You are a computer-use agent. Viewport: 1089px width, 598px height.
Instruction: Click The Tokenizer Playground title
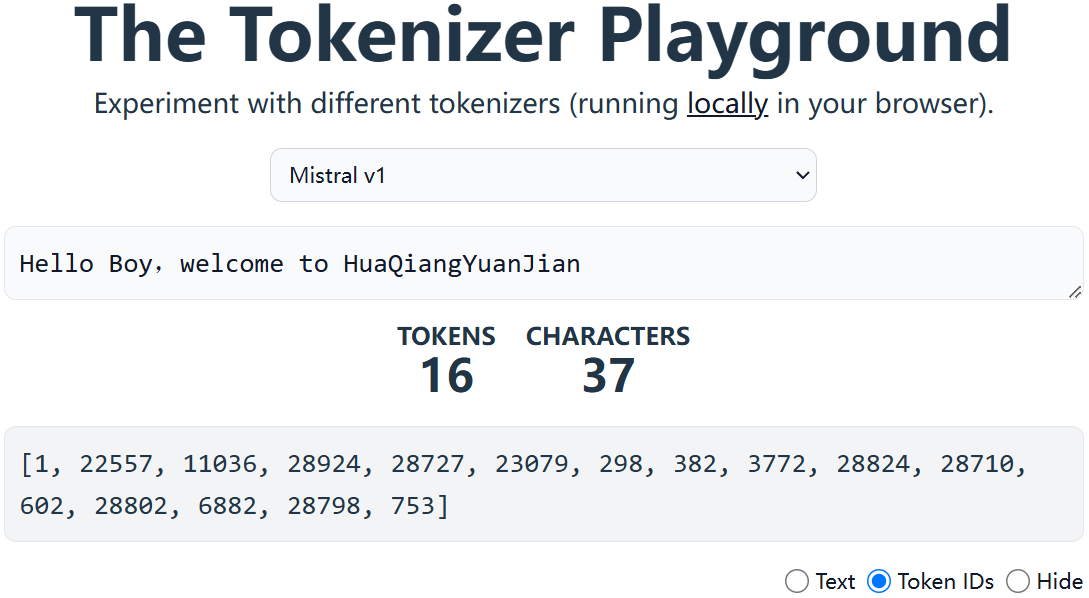point(544,38)
